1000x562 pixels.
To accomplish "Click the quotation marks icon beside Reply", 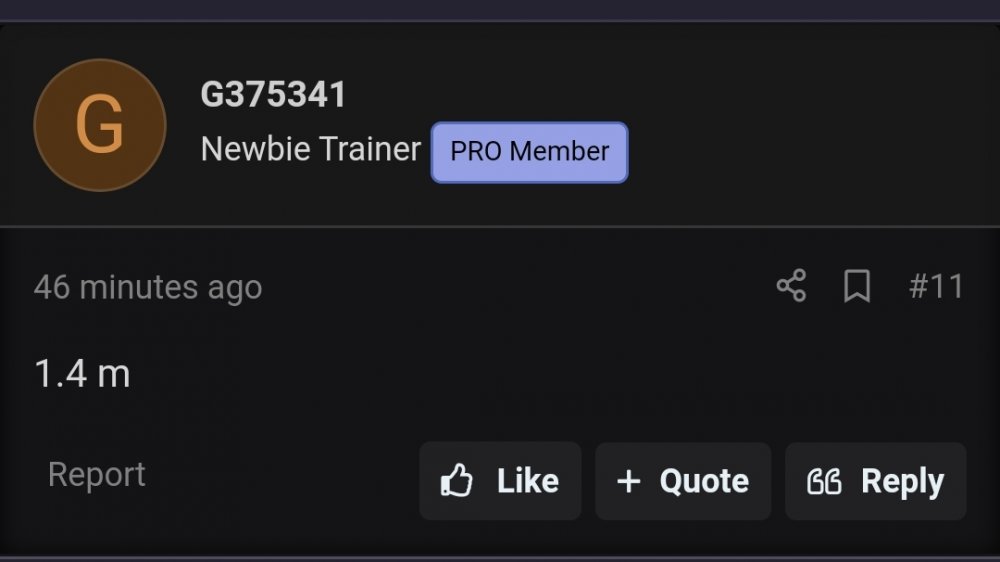I will point(824,482).
